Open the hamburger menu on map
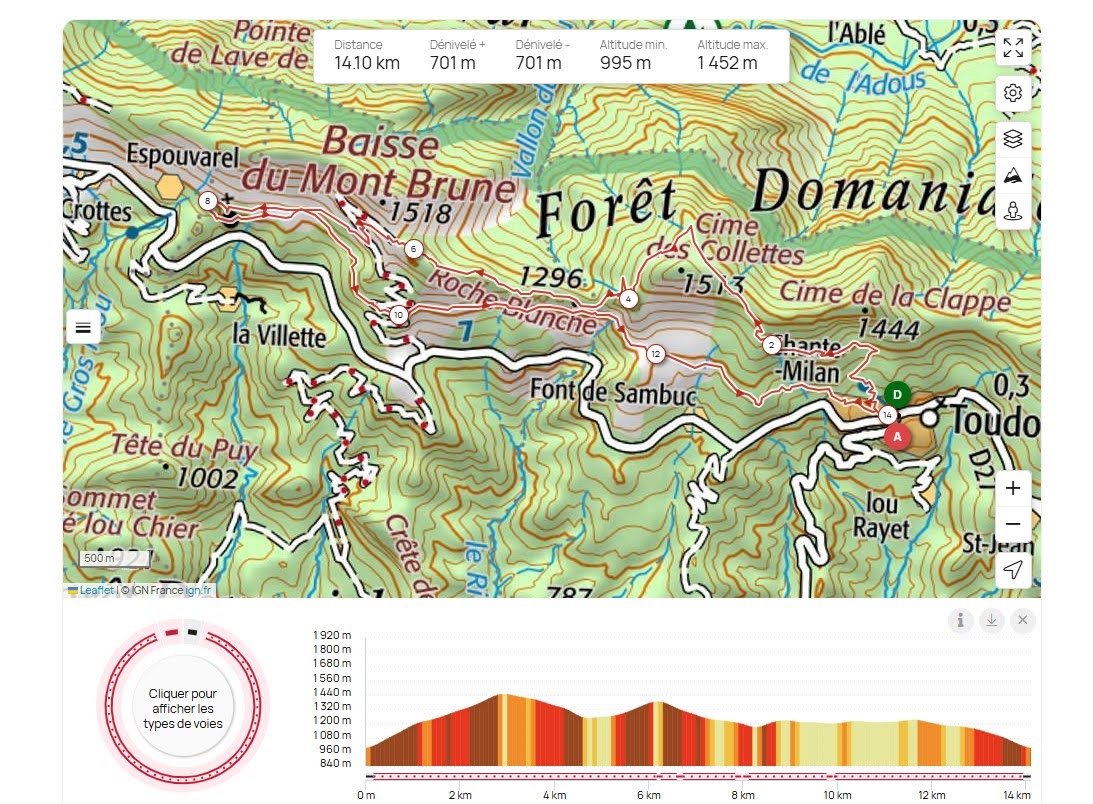This screenshot has height=804, width=1093. 83,327
